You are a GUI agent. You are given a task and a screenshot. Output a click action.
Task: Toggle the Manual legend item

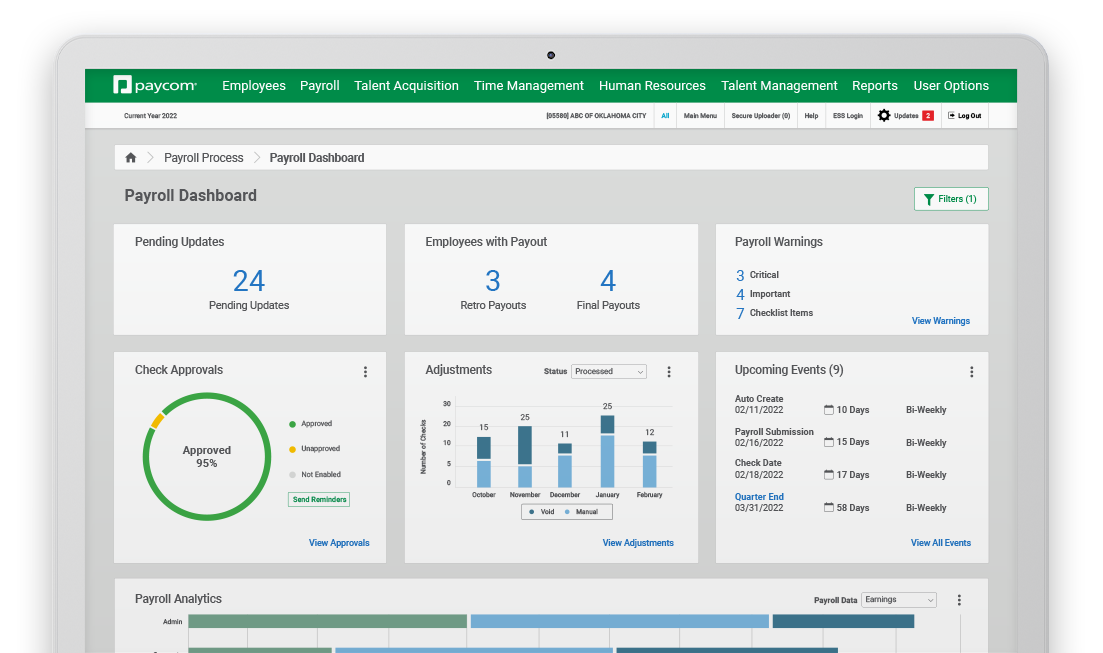click(x=581, y=512)
